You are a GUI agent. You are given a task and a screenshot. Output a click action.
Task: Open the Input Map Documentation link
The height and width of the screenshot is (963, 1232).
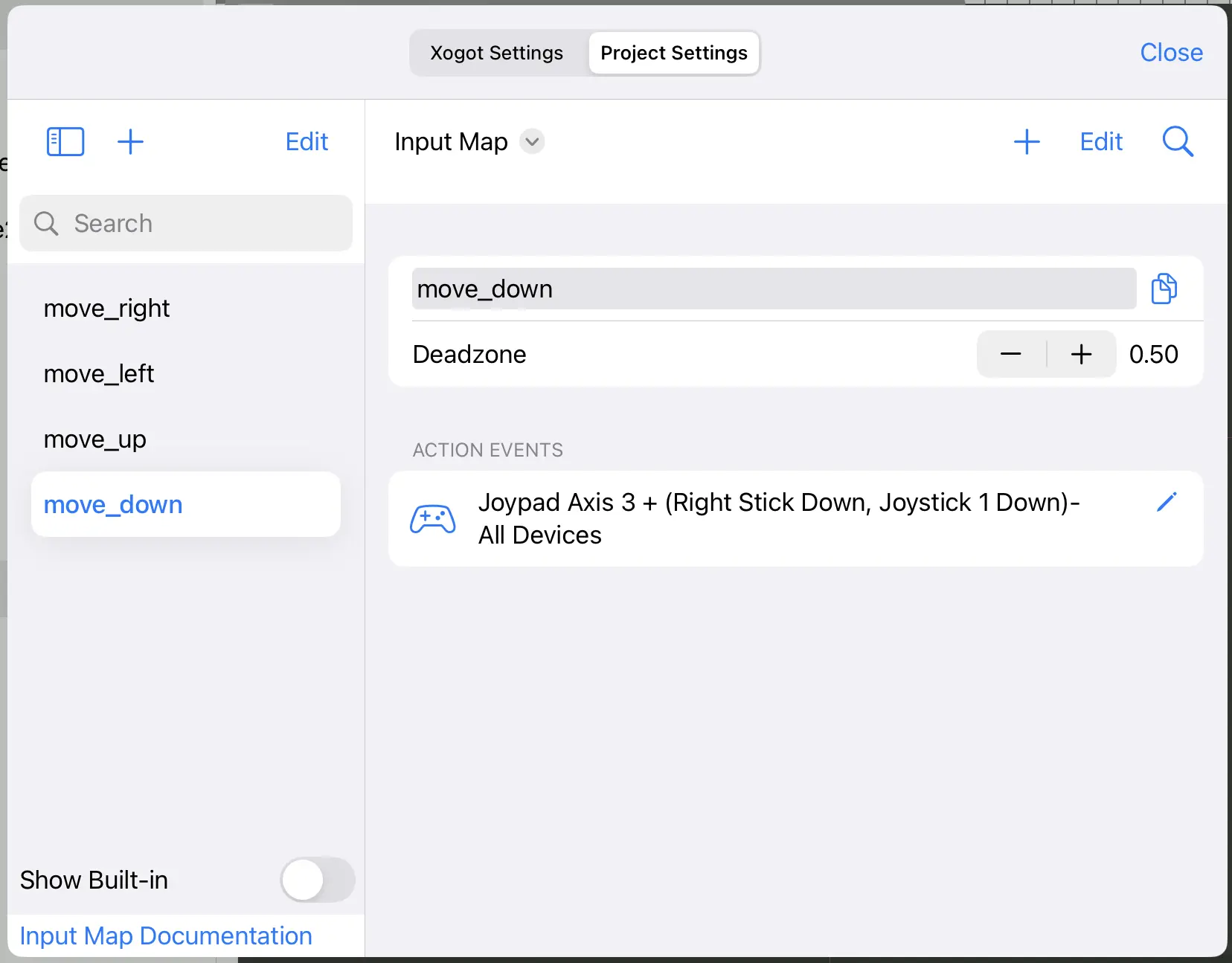pos(166,935)
